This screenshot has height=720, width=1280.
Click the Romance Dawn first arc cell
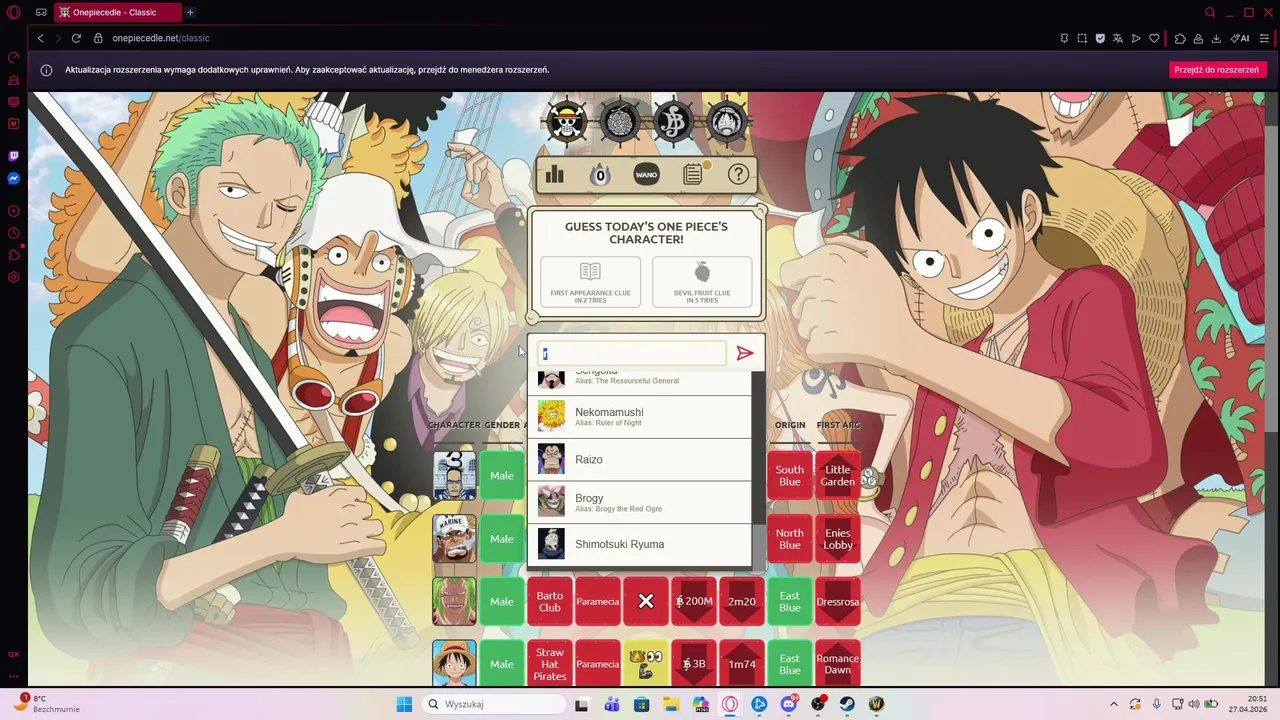[x=838, y=664]
